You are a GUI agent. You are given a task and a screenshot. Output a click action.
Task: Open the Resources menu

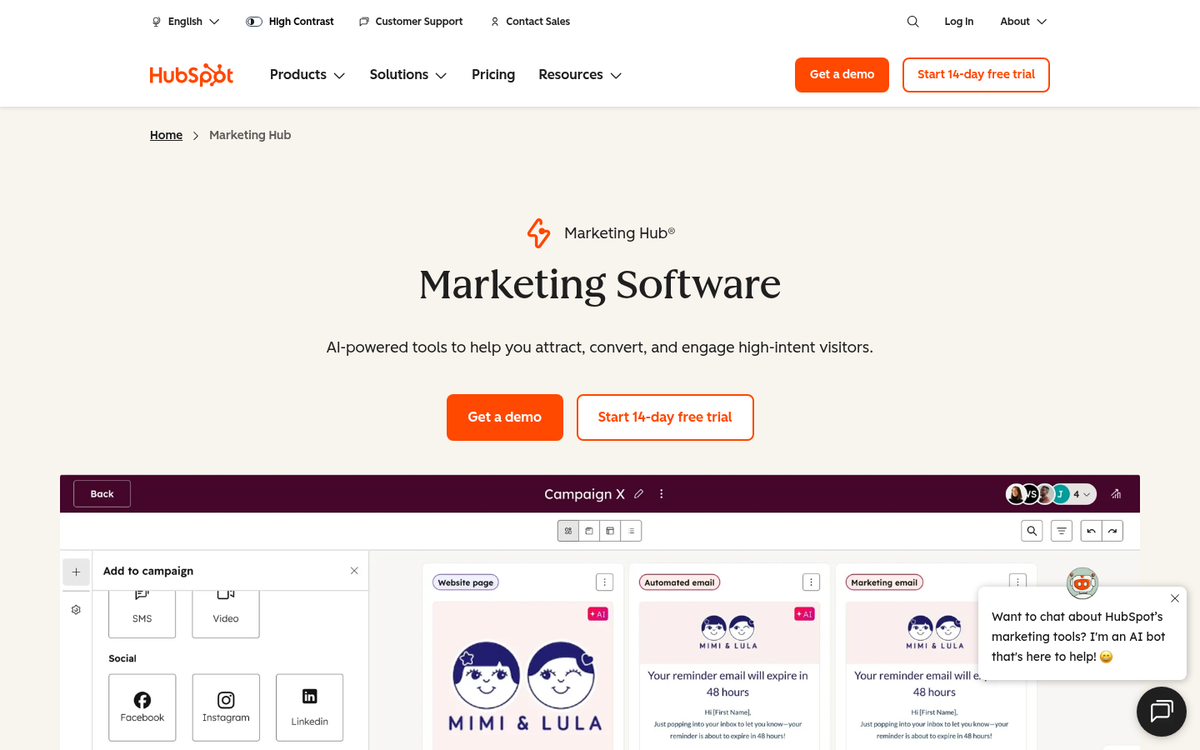pos(579,74)
